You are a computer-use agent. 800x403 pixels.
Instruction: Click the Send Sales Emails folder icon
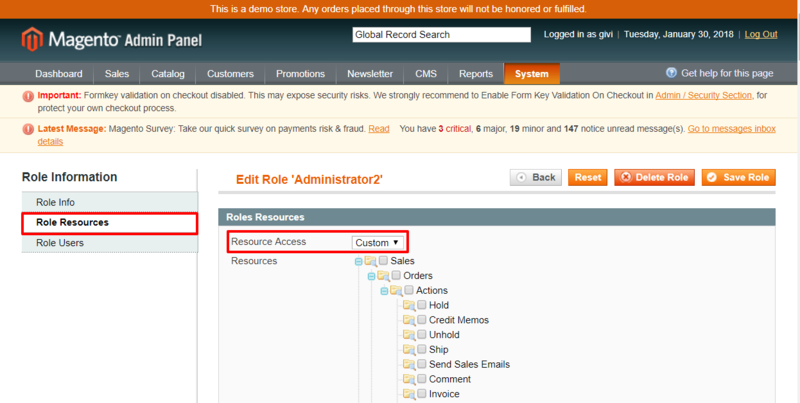409,365
